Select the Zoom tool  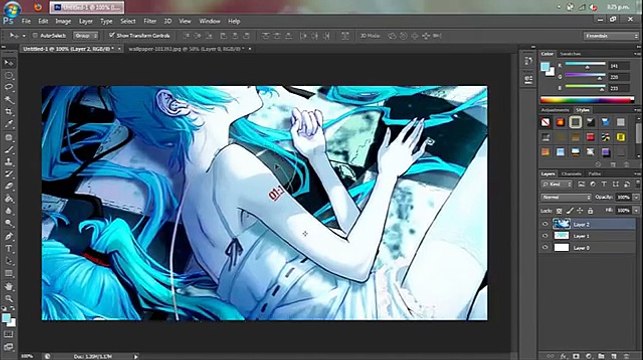click(x=9, y=298)
